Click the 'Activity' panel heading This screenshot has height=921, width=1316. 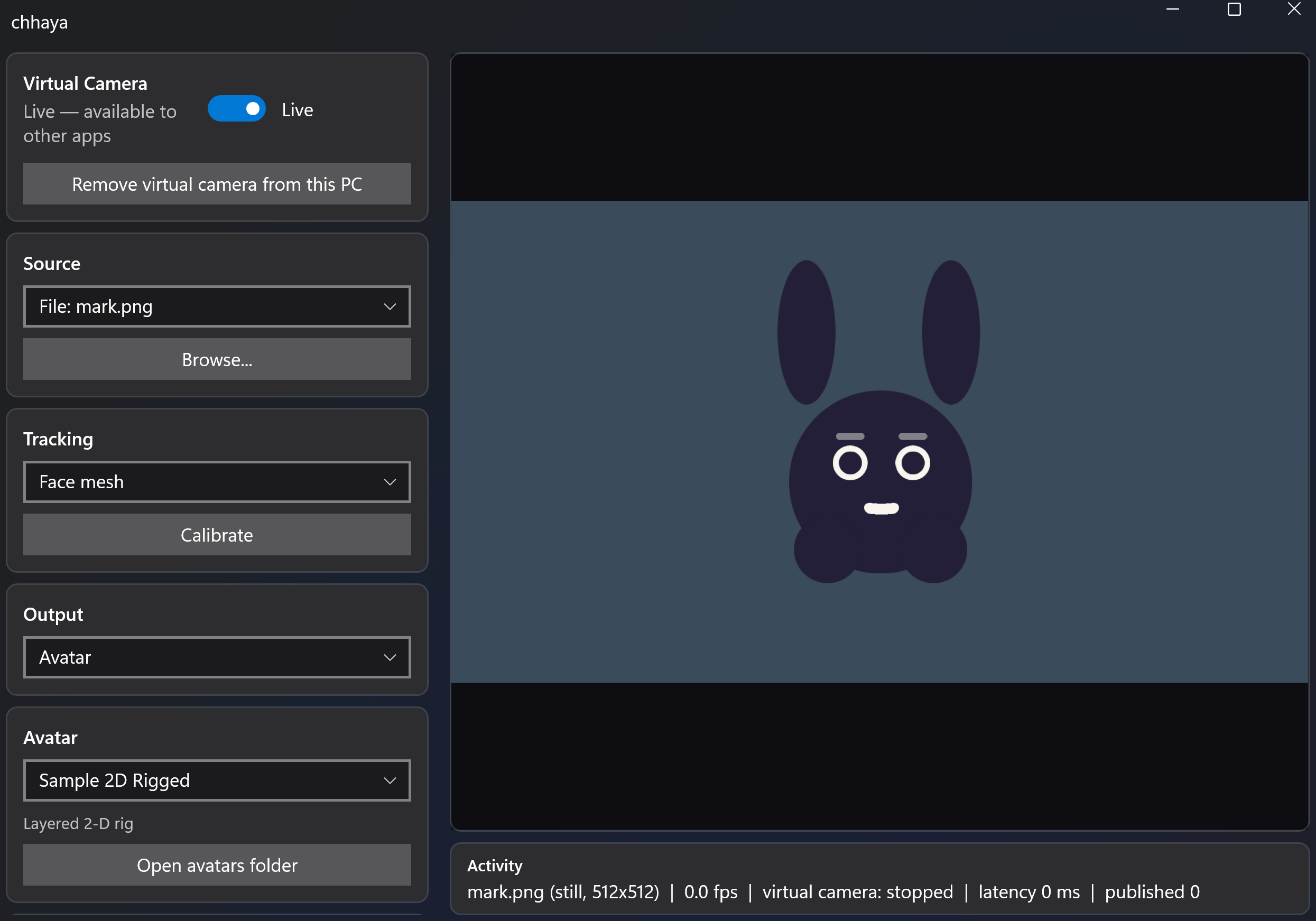tap(495, 866)
